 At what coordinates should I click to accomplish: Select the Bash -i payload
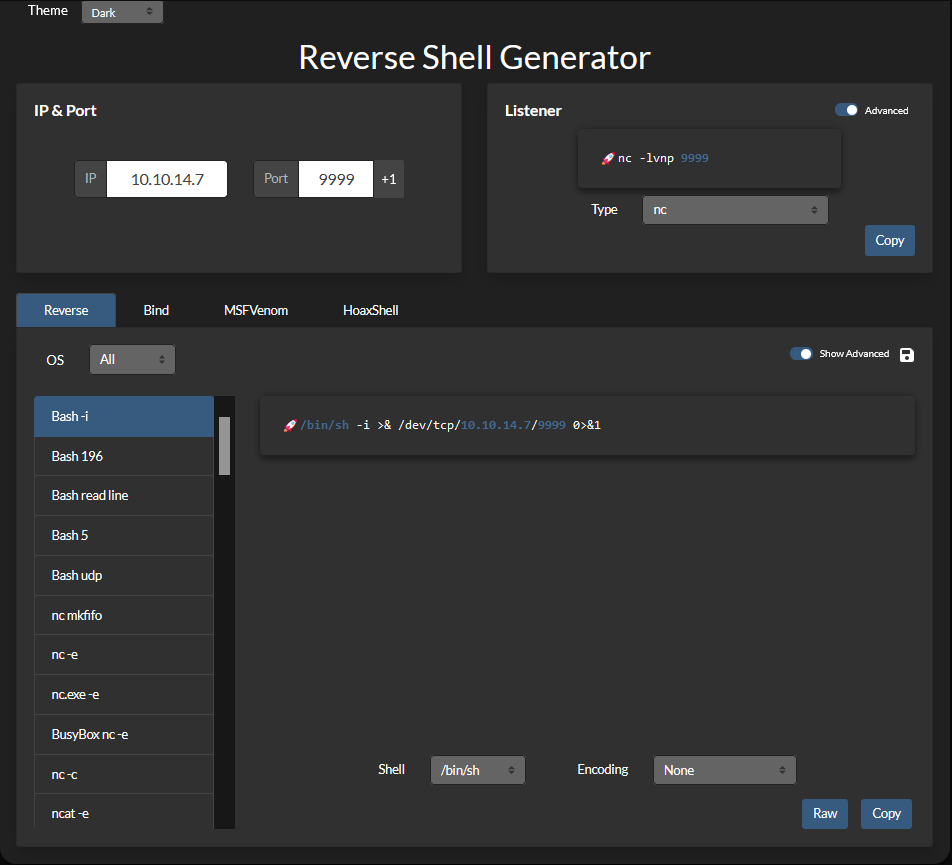point(124,416)
